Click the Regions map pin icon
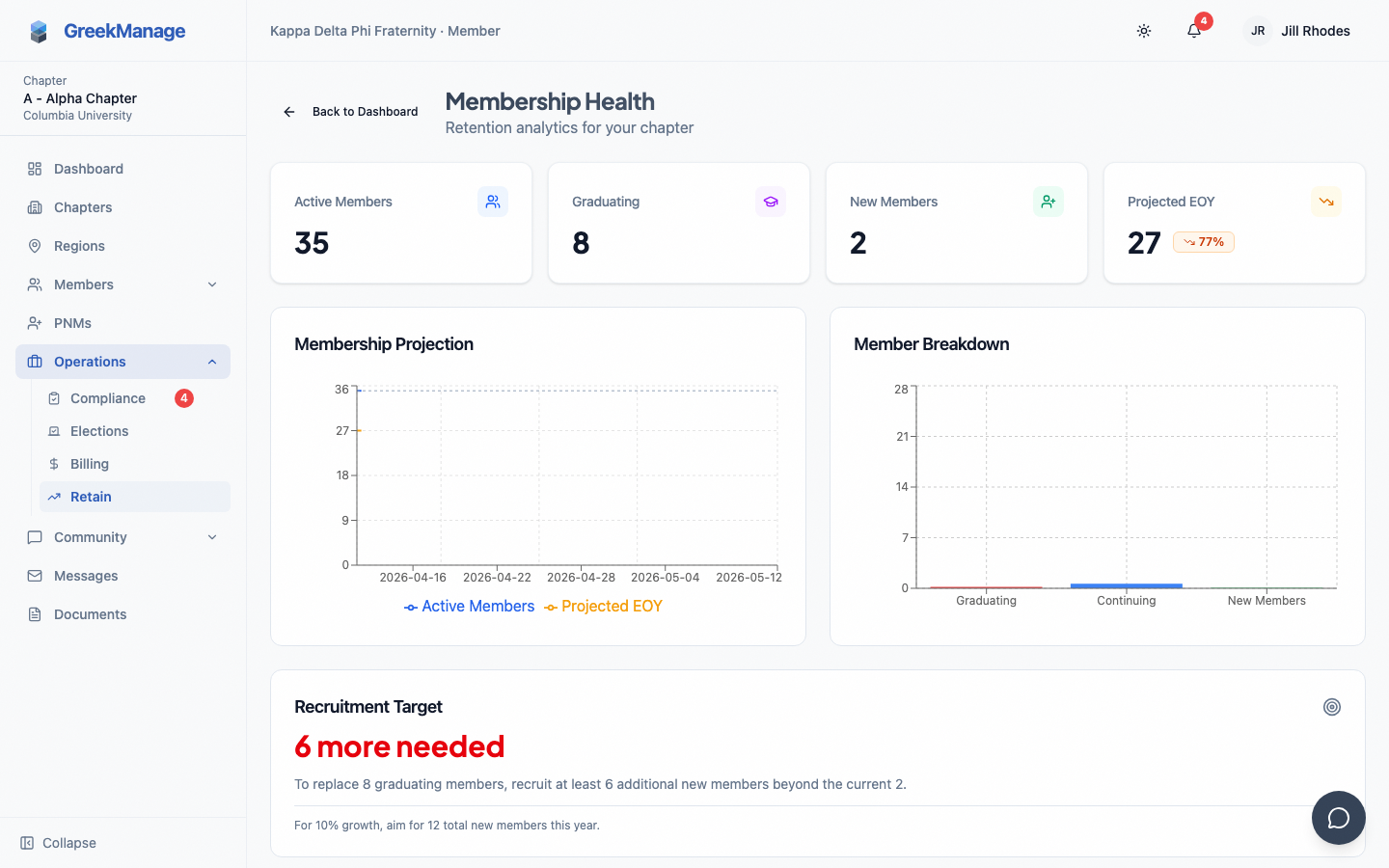Viewport: 1389px width, 868px height. pyautogui.click(x=35, y=246)
